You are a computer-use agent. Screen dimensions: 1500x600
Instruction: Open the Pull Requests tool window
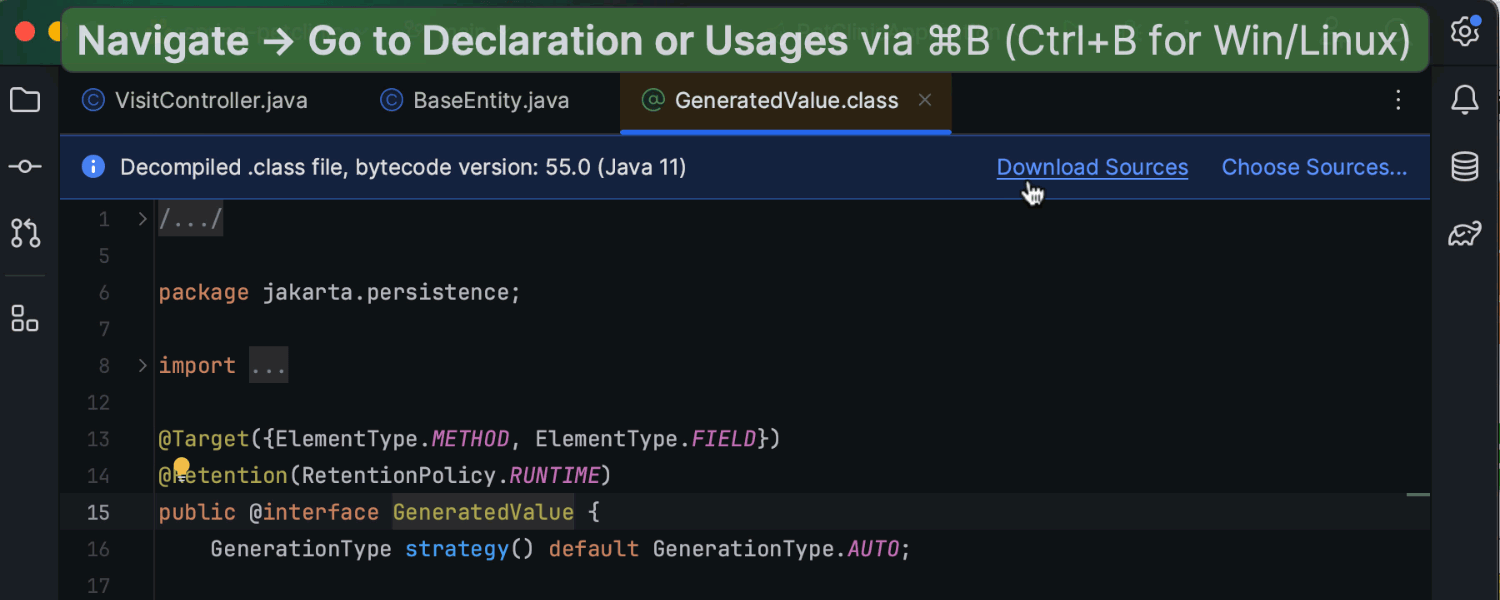(25, 233)
